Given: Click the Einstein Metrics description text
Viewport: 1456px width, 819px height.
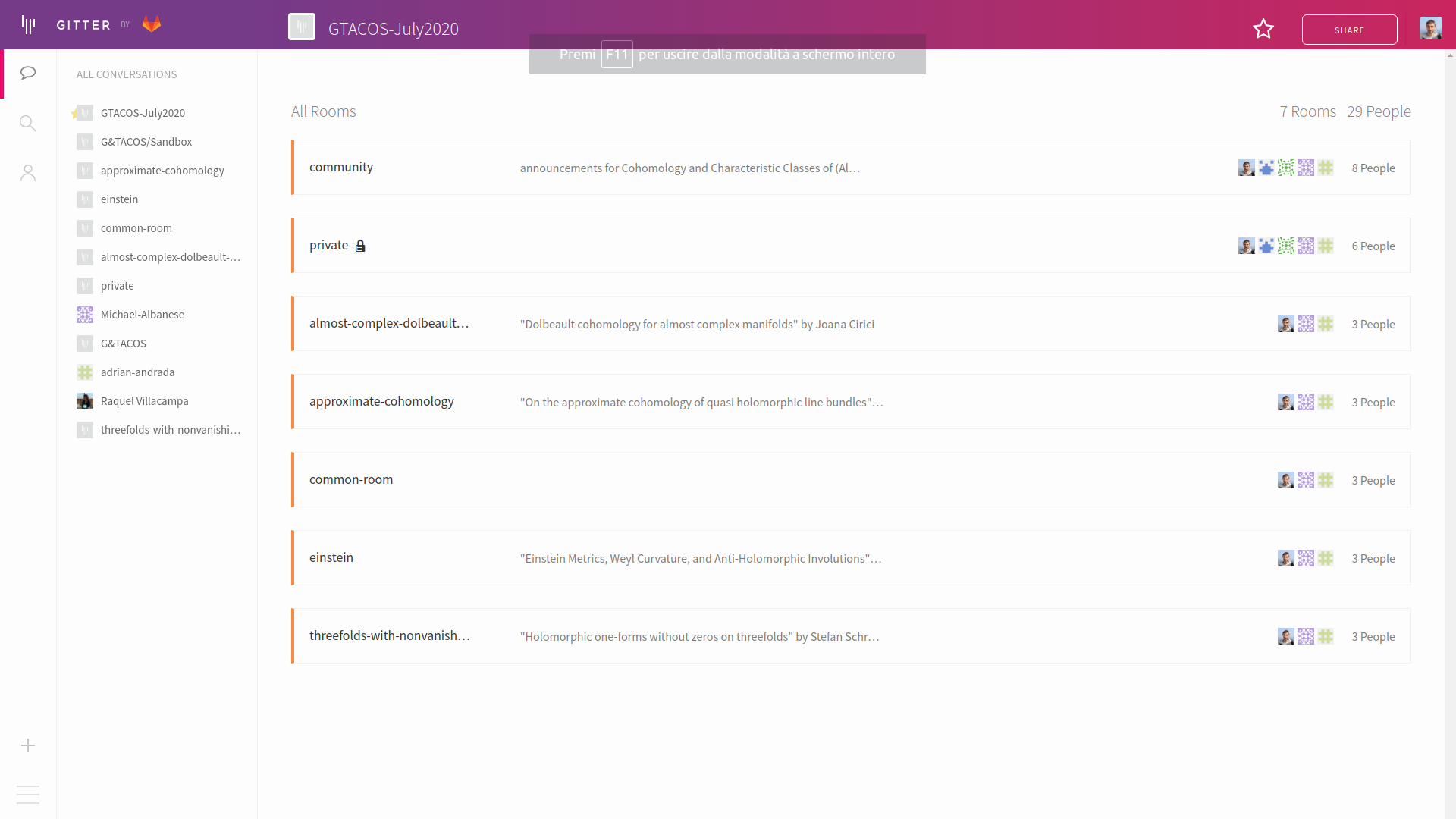Looking at the screenshot, I should coord(701,559).
